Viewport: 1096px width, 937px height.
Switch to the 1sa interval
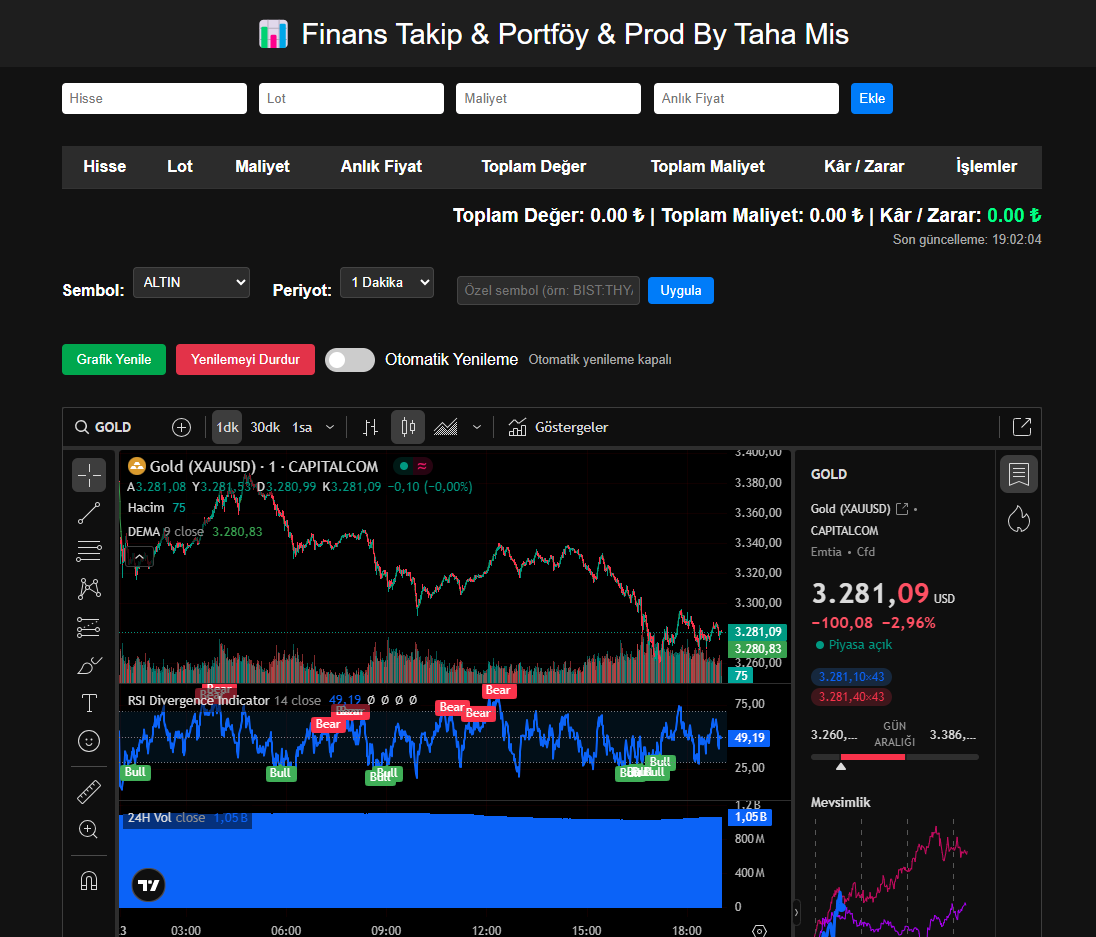click(302, 428)
